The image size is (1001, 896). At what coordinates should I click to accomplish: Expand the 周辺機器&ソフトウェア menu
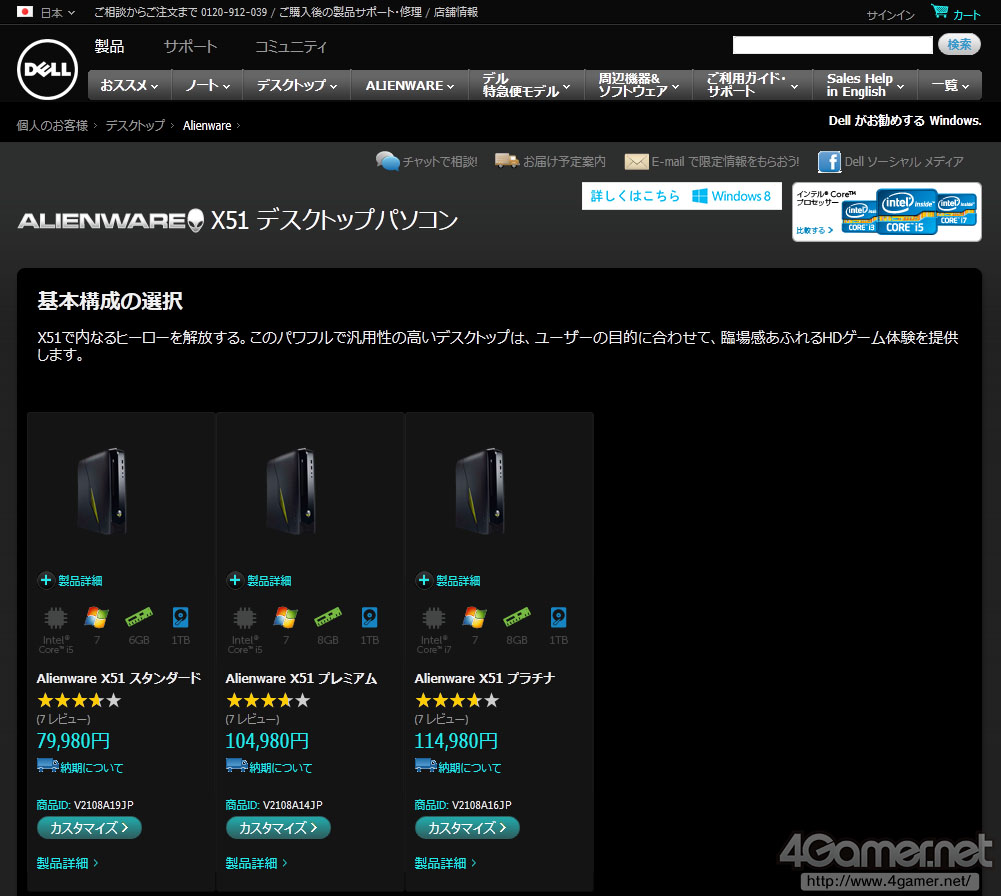coord(638,86)
